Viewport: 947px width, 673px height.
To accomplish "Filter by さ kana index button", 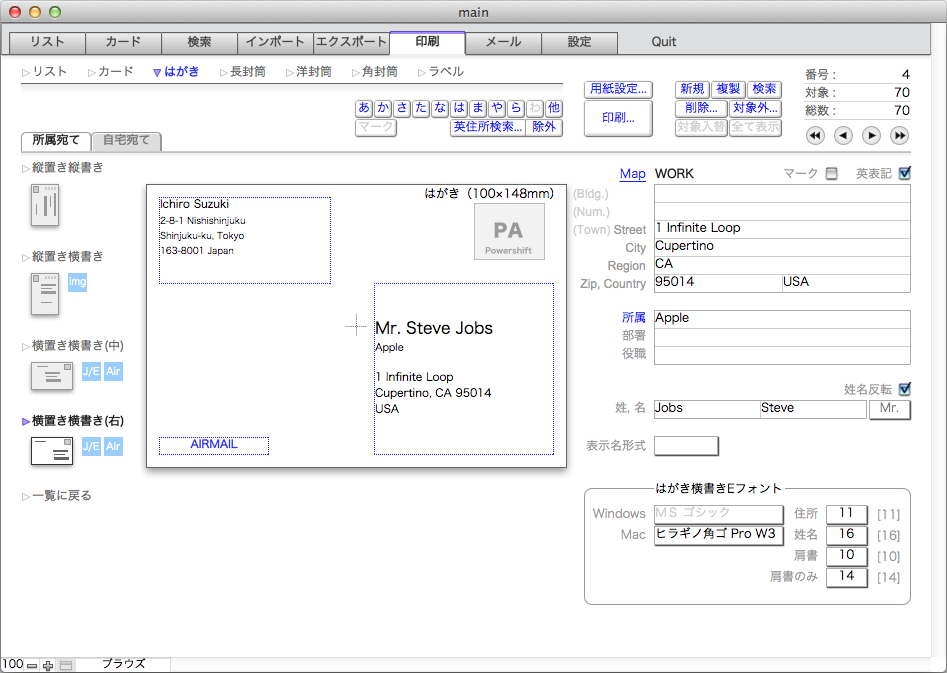I will click(402, 108).
